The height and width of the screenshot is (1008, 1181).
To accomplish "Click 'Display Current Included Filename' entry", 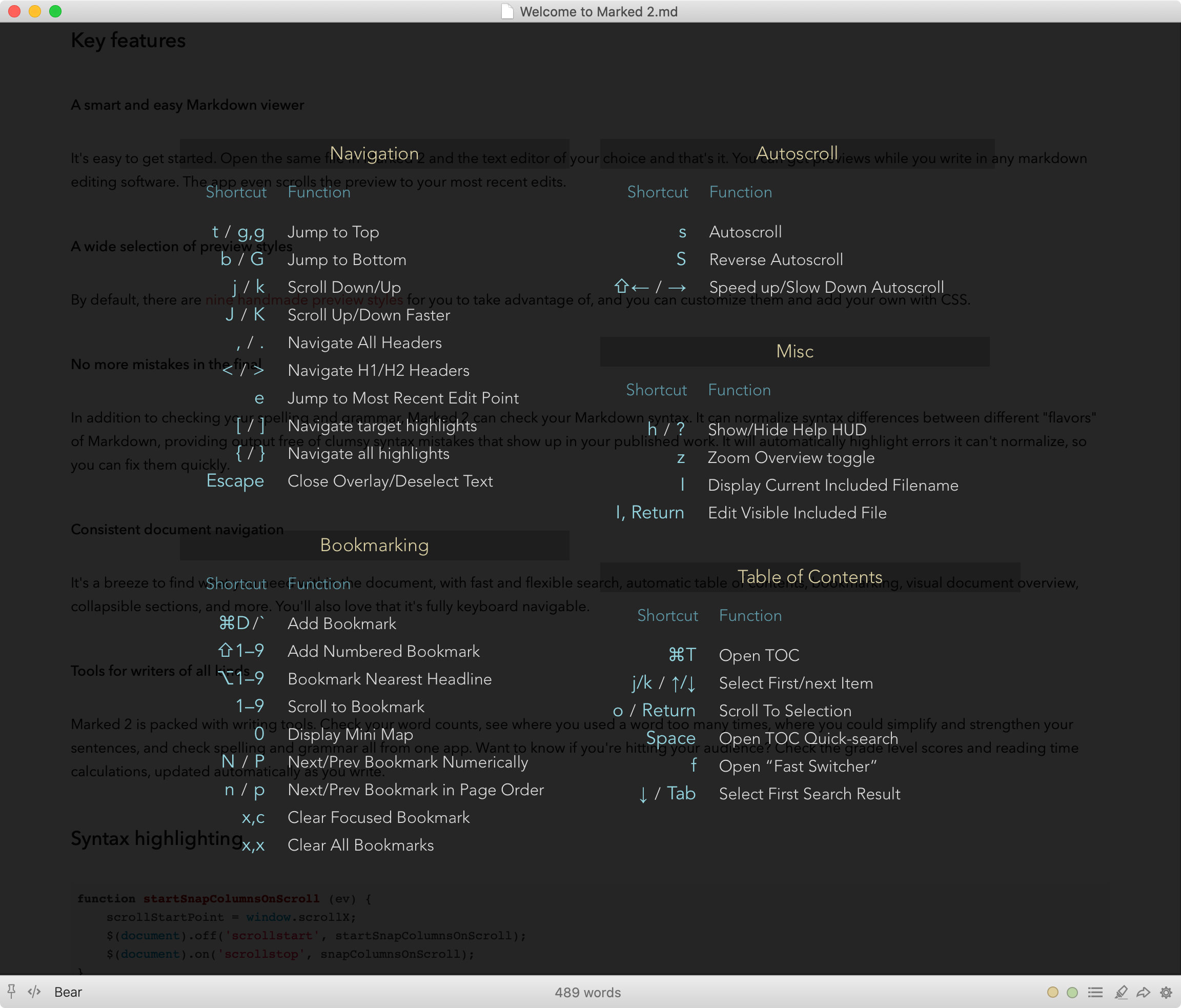I will click(833, 485).
